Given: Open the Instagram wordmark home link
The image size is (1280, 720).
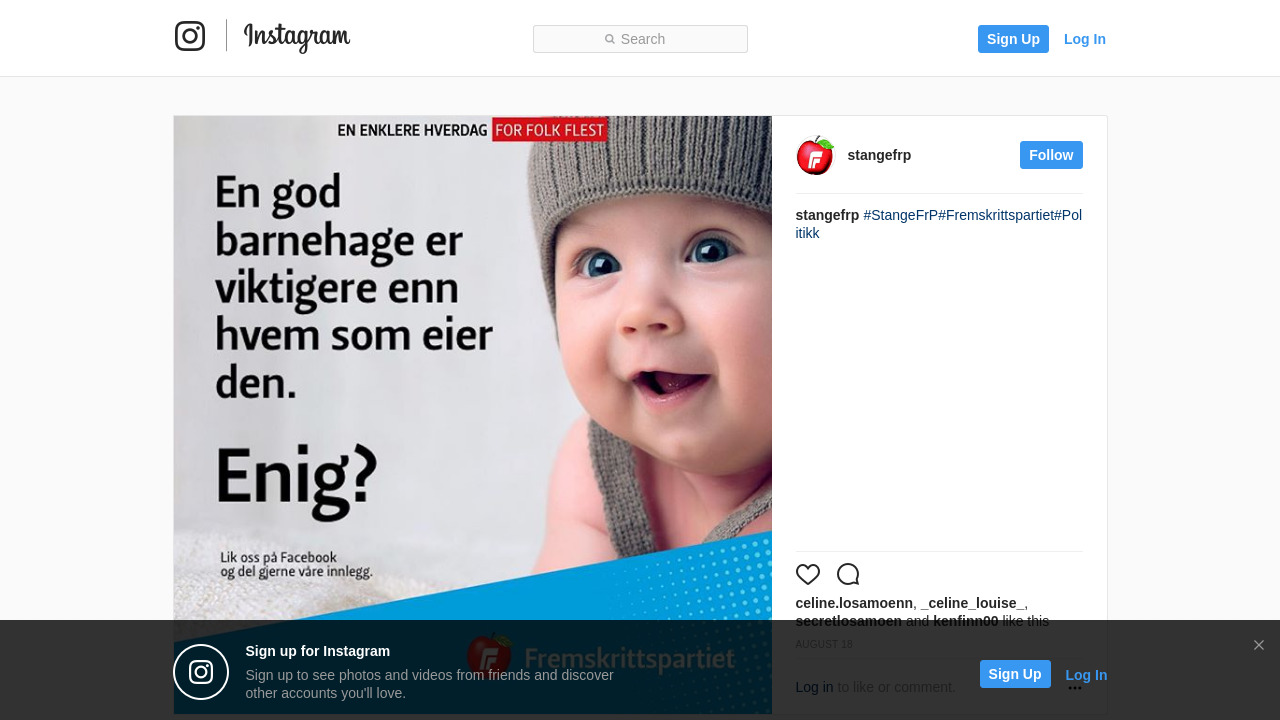Looking at the screenshot, I should point(297,37).
